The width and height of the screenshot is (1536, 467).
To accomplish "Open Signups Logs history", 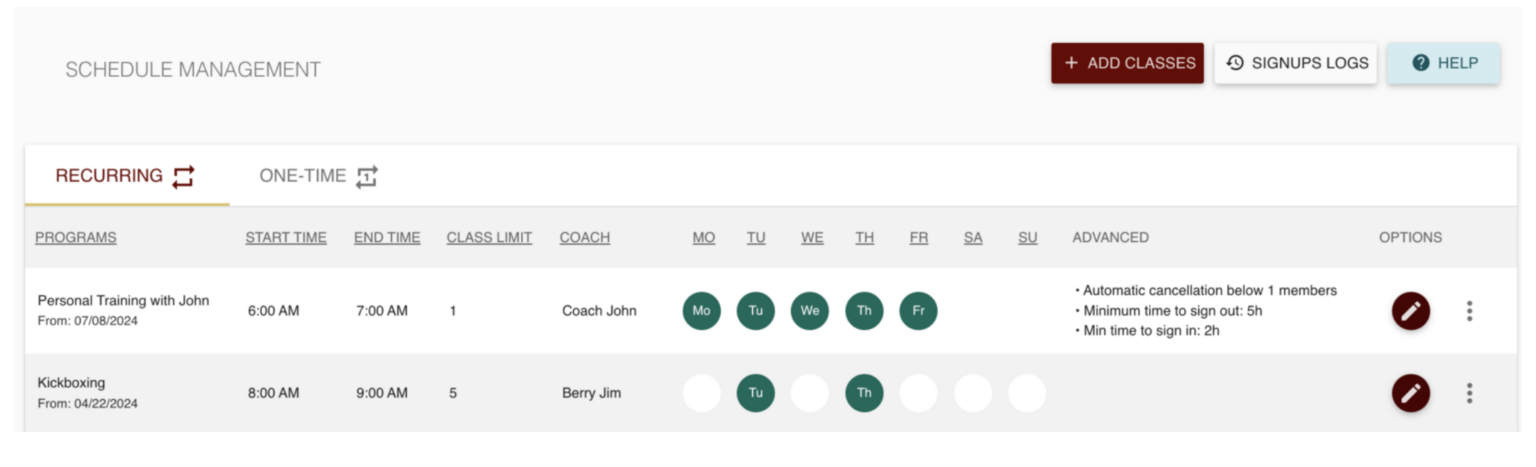I will (x=1296, y=63).
